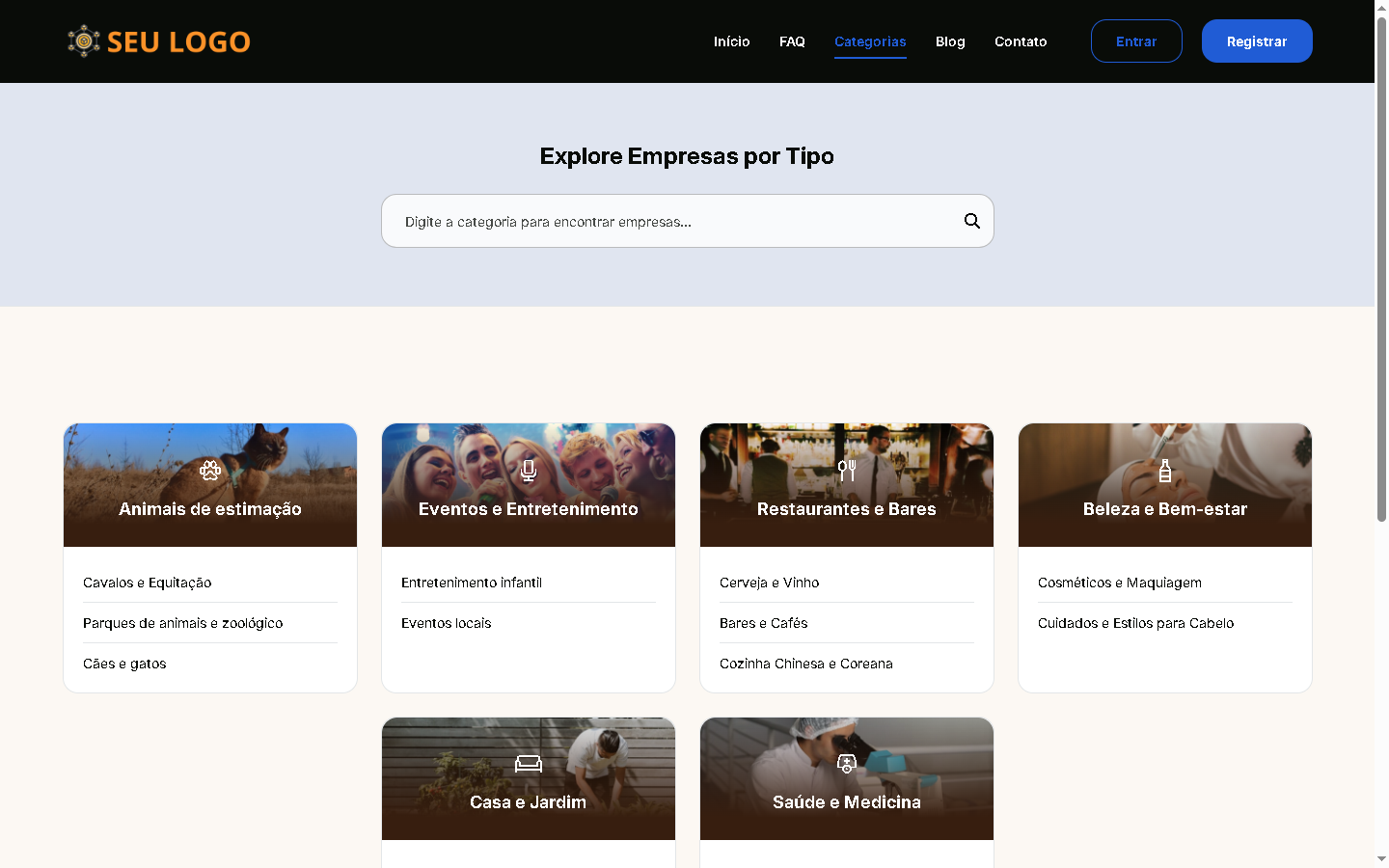Click the bottle icon on Beleza e Bem-estar
1389x868 pixels.
[x=1165, y=471]
